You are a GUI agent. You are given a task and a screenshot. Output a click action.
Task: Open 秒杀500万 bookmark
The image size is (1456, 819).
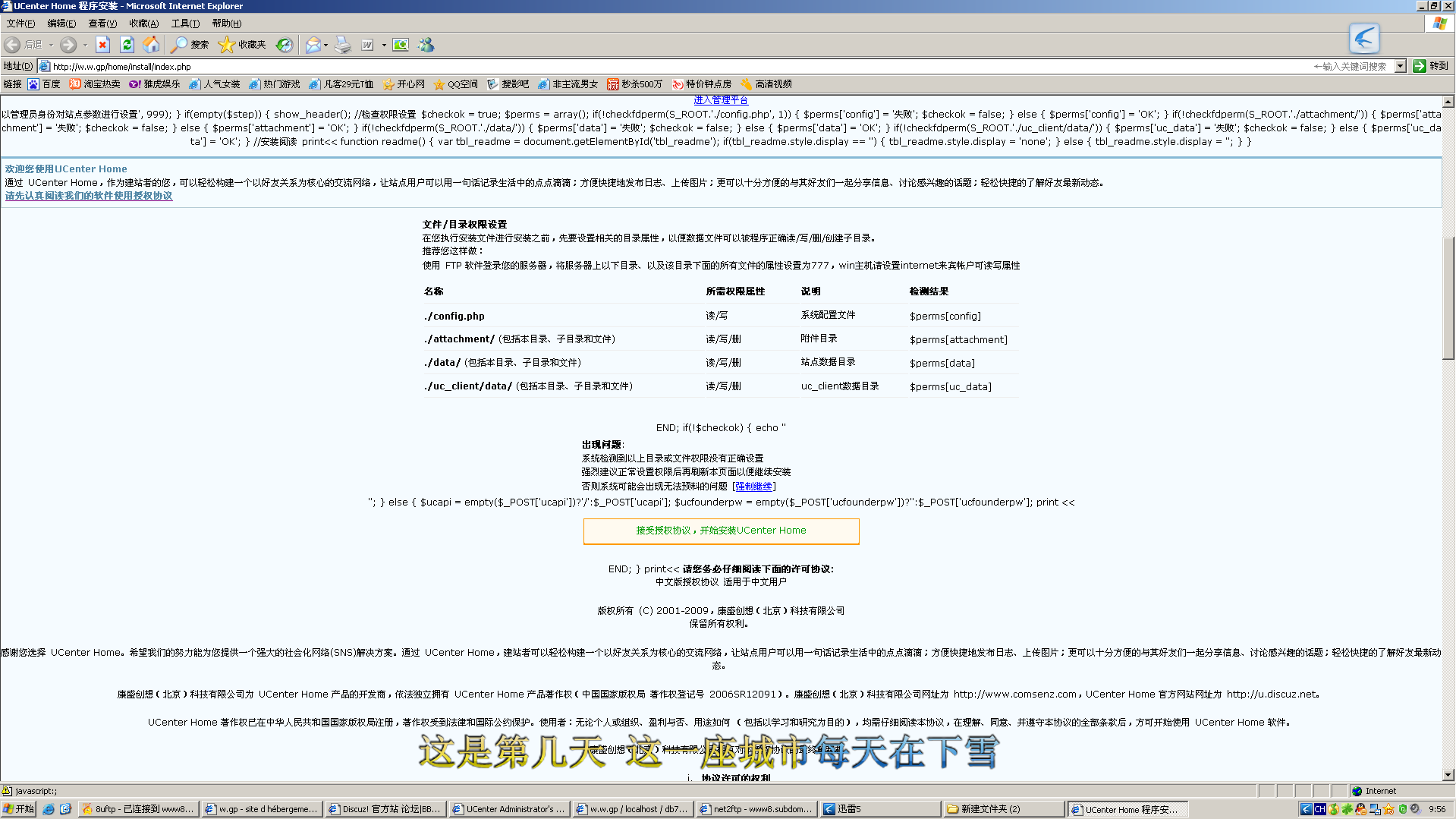(x=634, y=84)
